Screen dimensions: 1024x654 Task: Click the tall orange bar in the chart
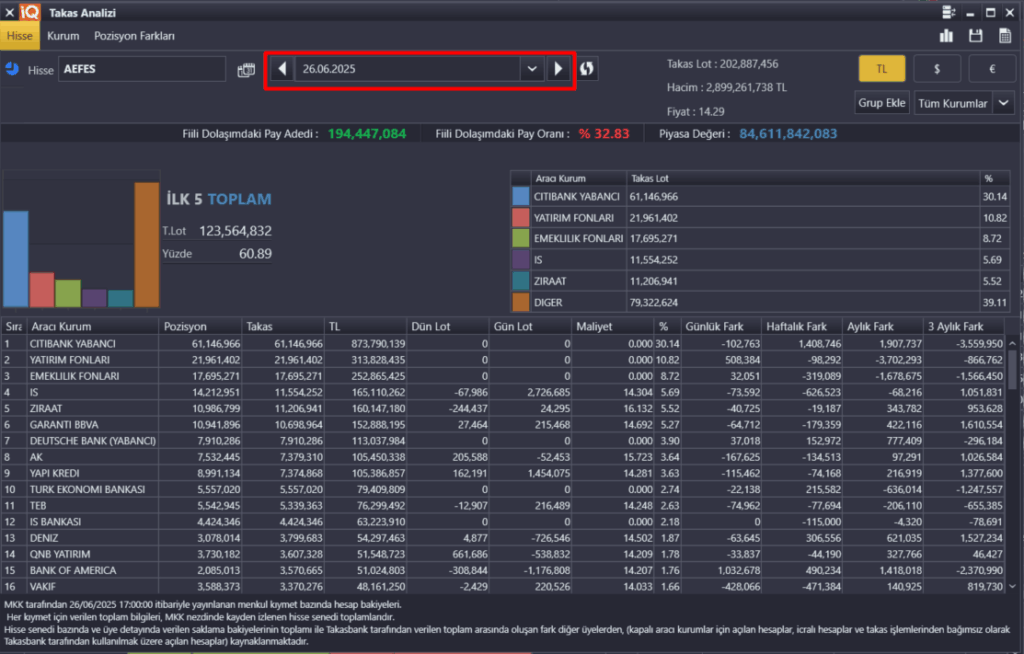[x=146, y=244]
